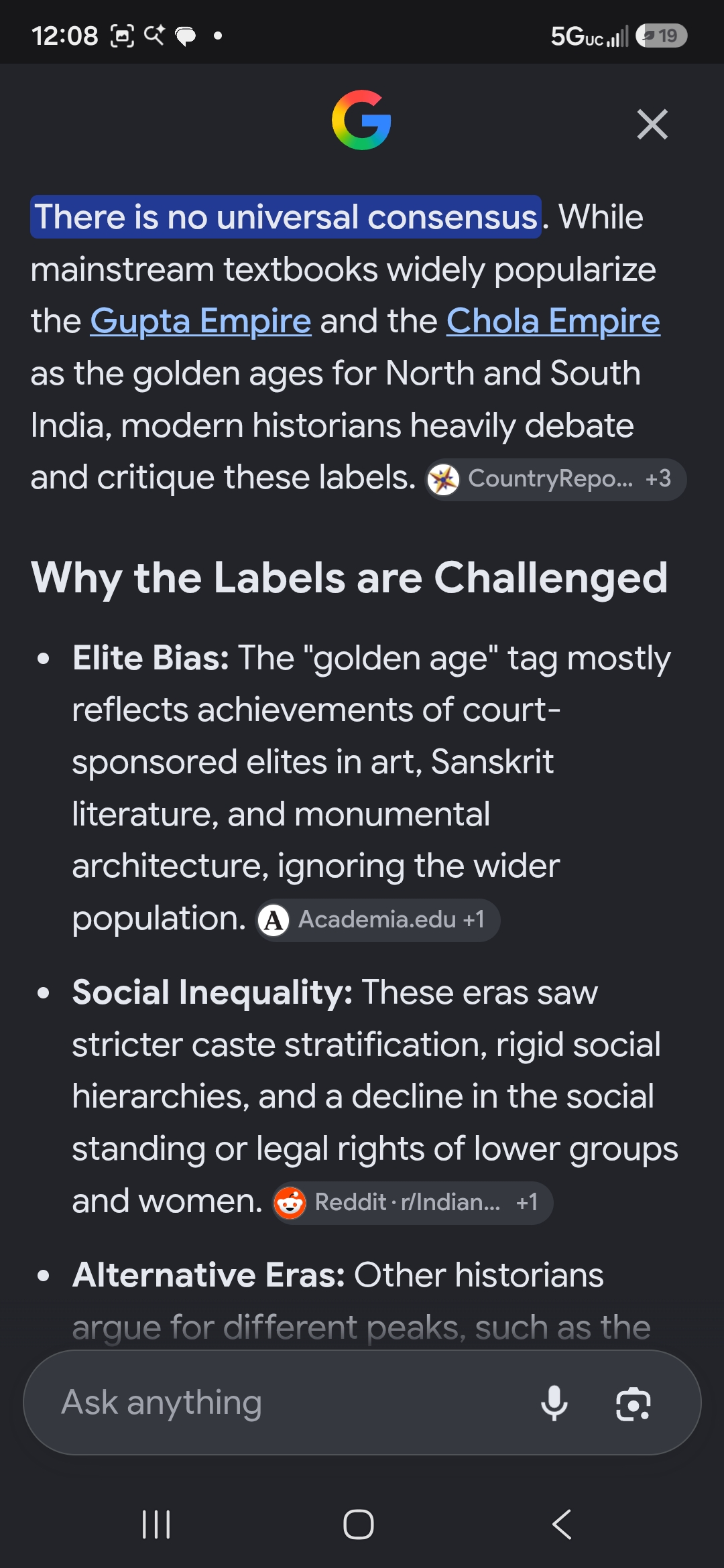Tap the Academia.edu "A" favicon

pyautogui.click(x=273, y=921)
